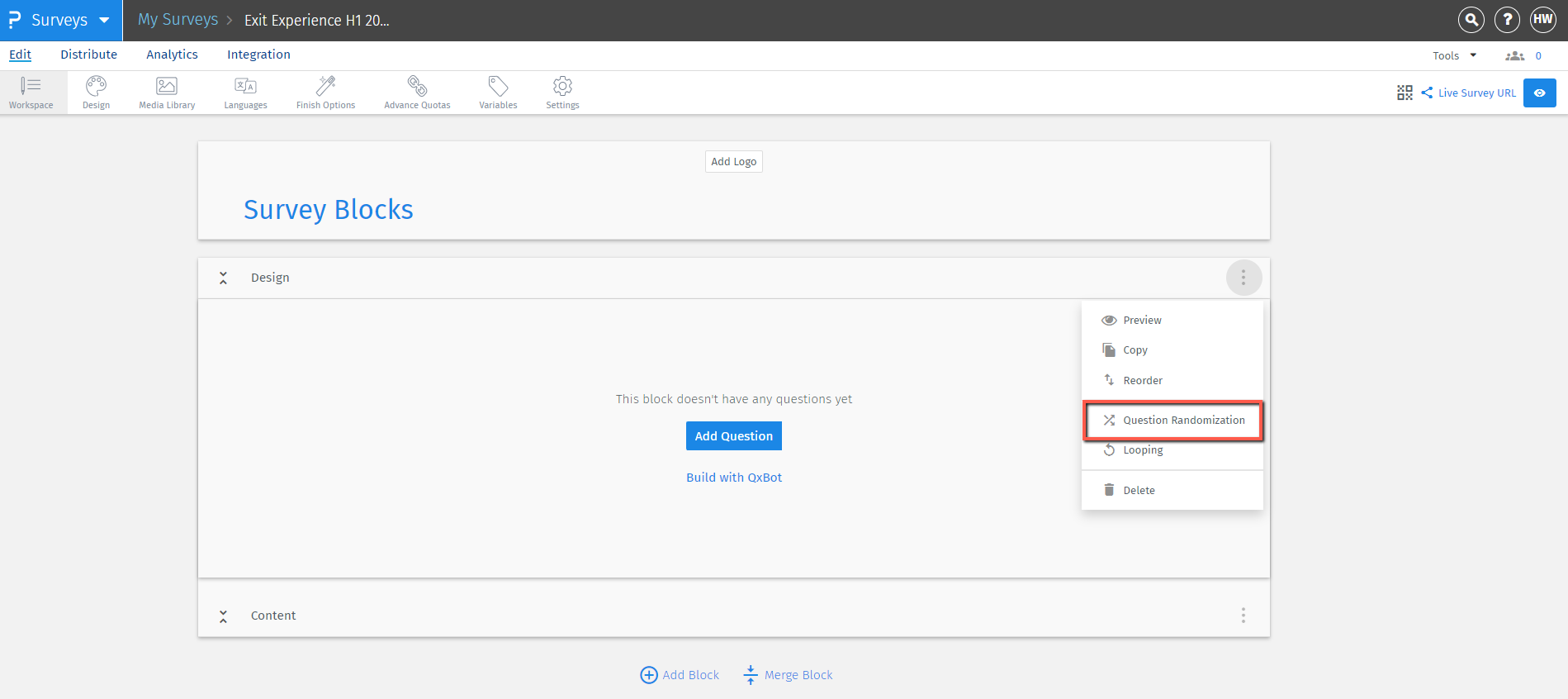
Task: Choose Looping from the block menu
Action: pyautogui.click(x=1172, y=450)
